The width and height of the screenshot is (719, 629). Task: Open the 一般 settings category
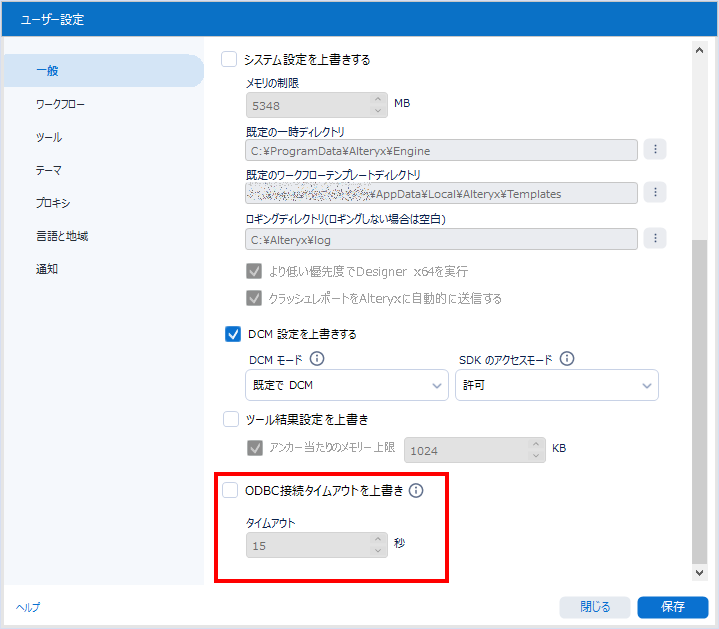(x=103, y=71)
